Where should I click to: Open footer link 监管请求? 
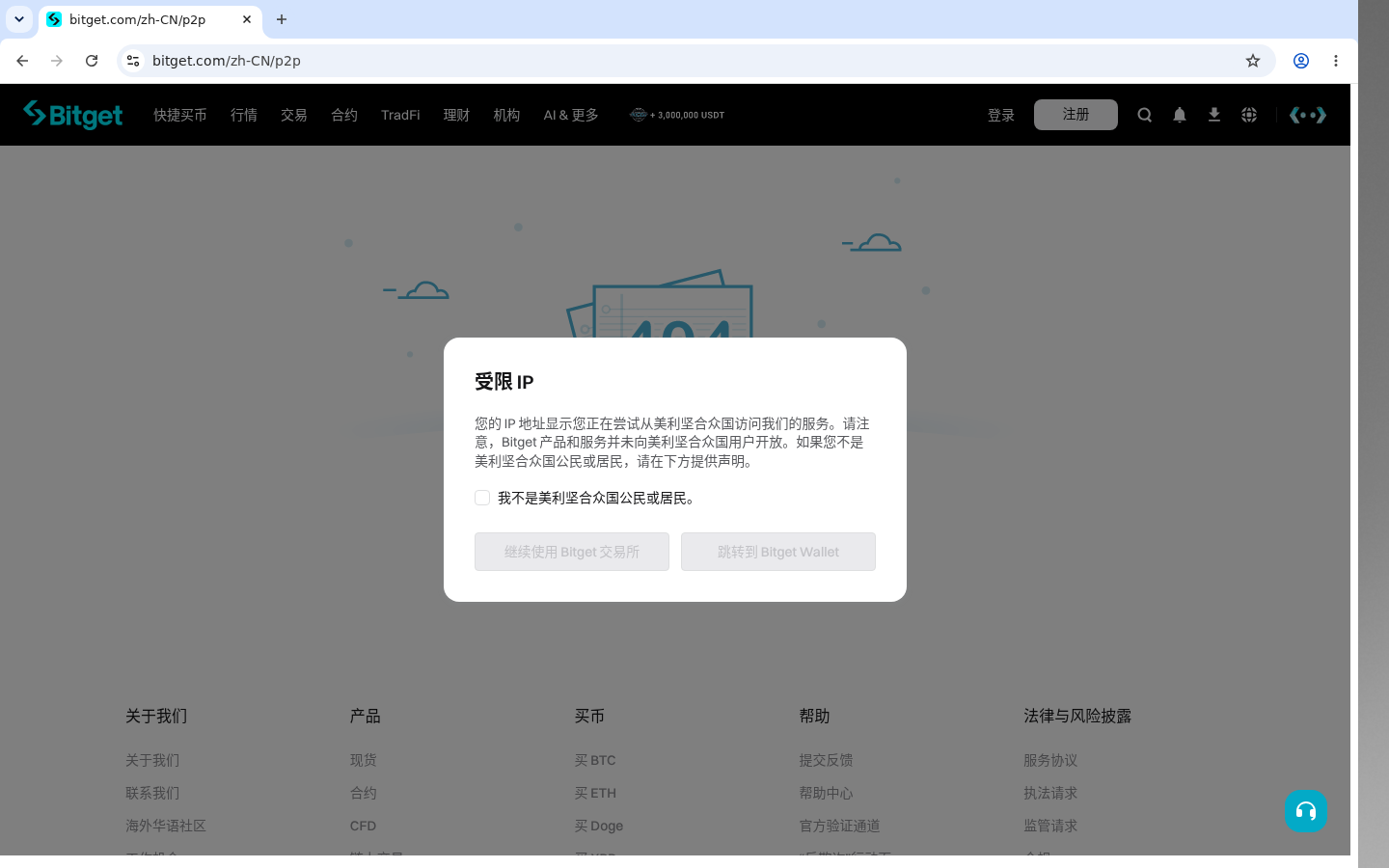[x=1050, y=826]
